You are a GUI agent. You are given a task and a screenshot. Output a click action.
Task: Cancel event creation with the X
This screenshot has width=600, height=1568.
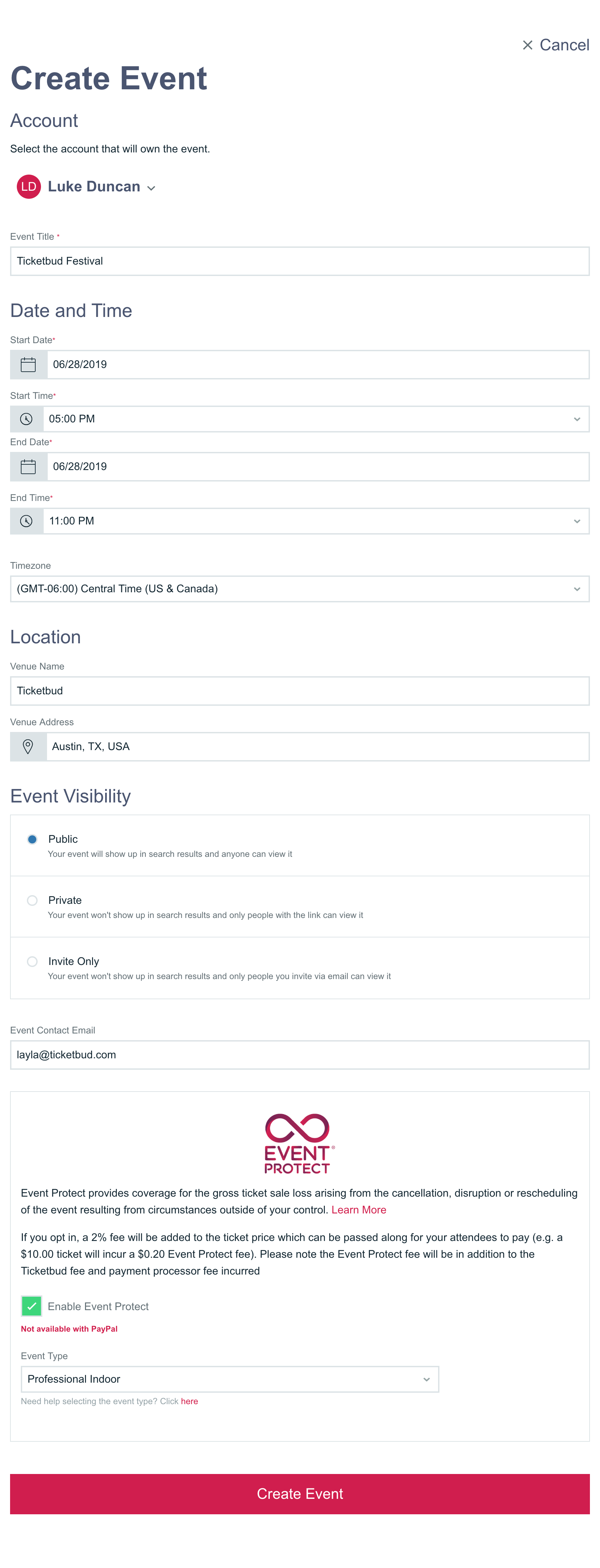point(527,45)
